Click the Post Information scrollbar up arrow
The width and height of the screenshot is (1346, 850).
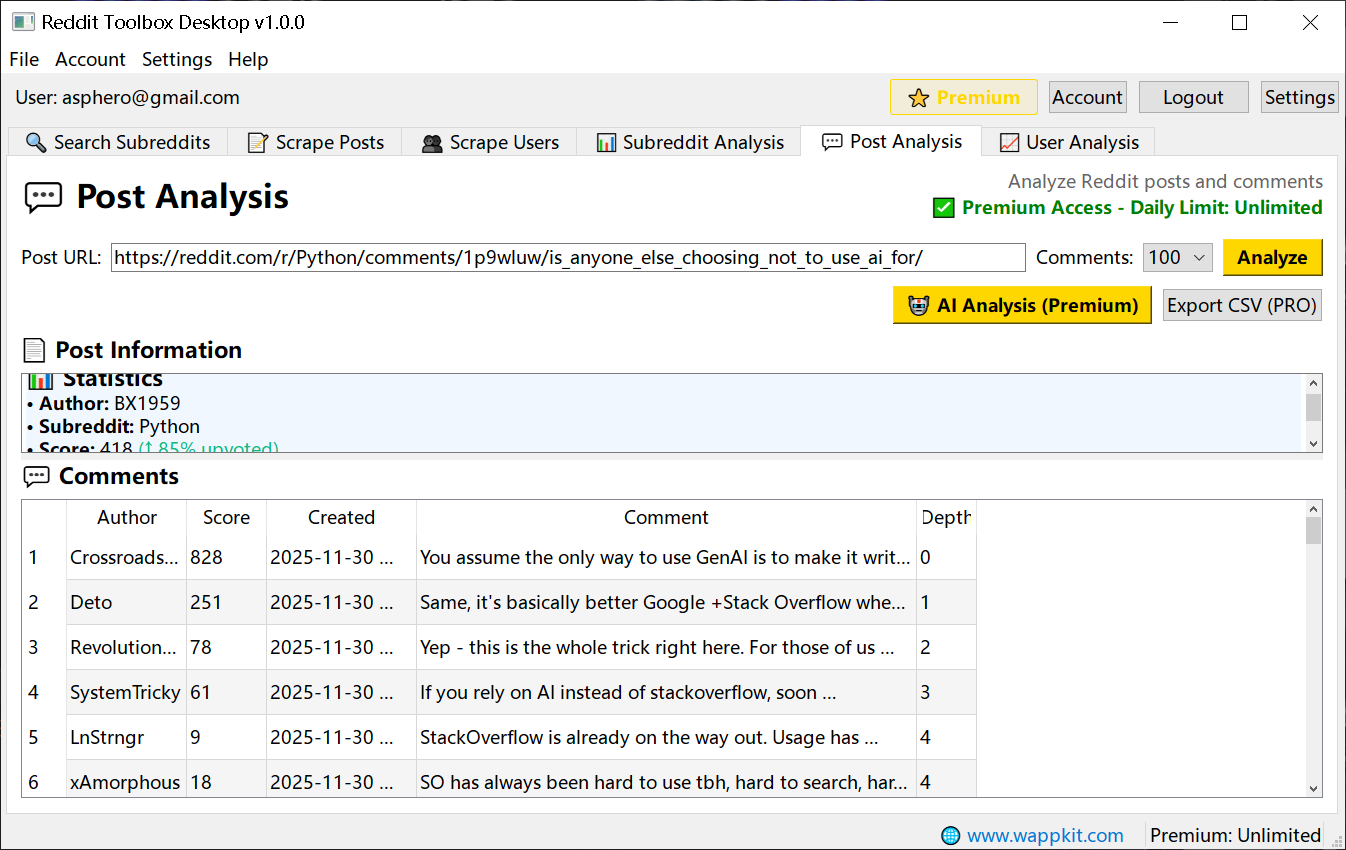1313,383
